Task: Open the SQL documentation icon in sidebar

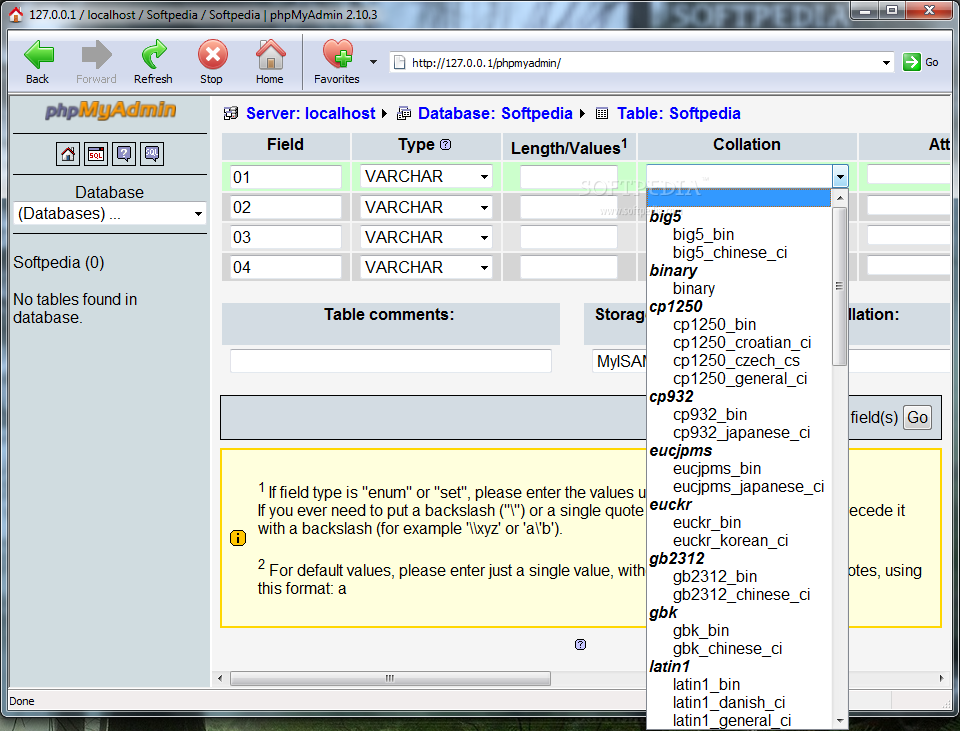Action: point(152,154)
